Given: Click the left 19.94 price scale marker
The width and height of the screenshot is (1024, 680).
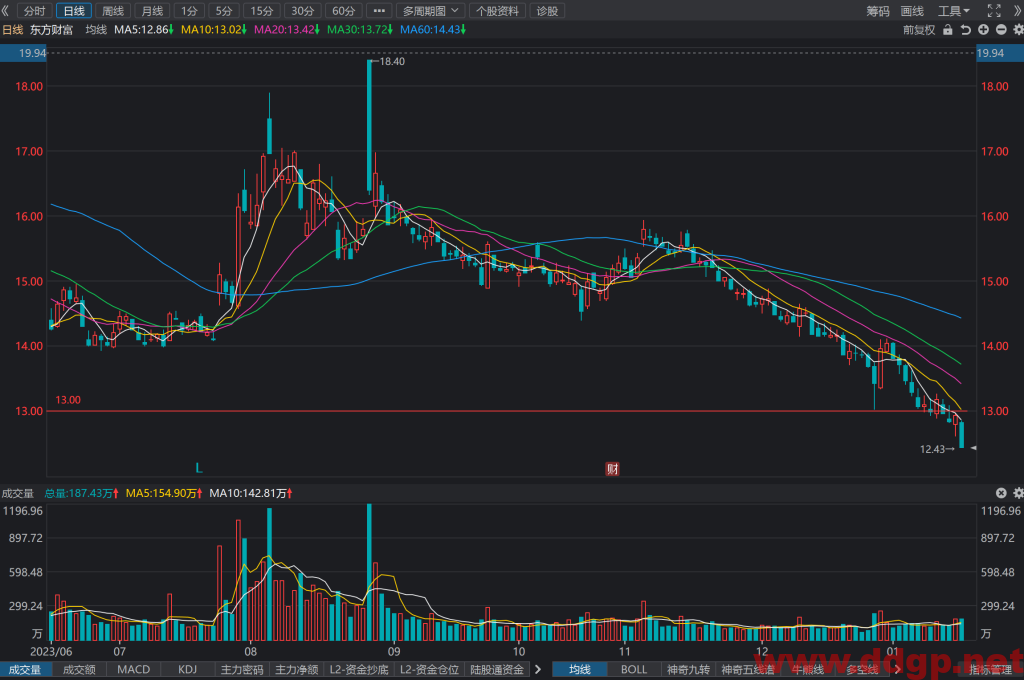Looking at the screenshot, I should pyautogui.click(x=24, y=53).
